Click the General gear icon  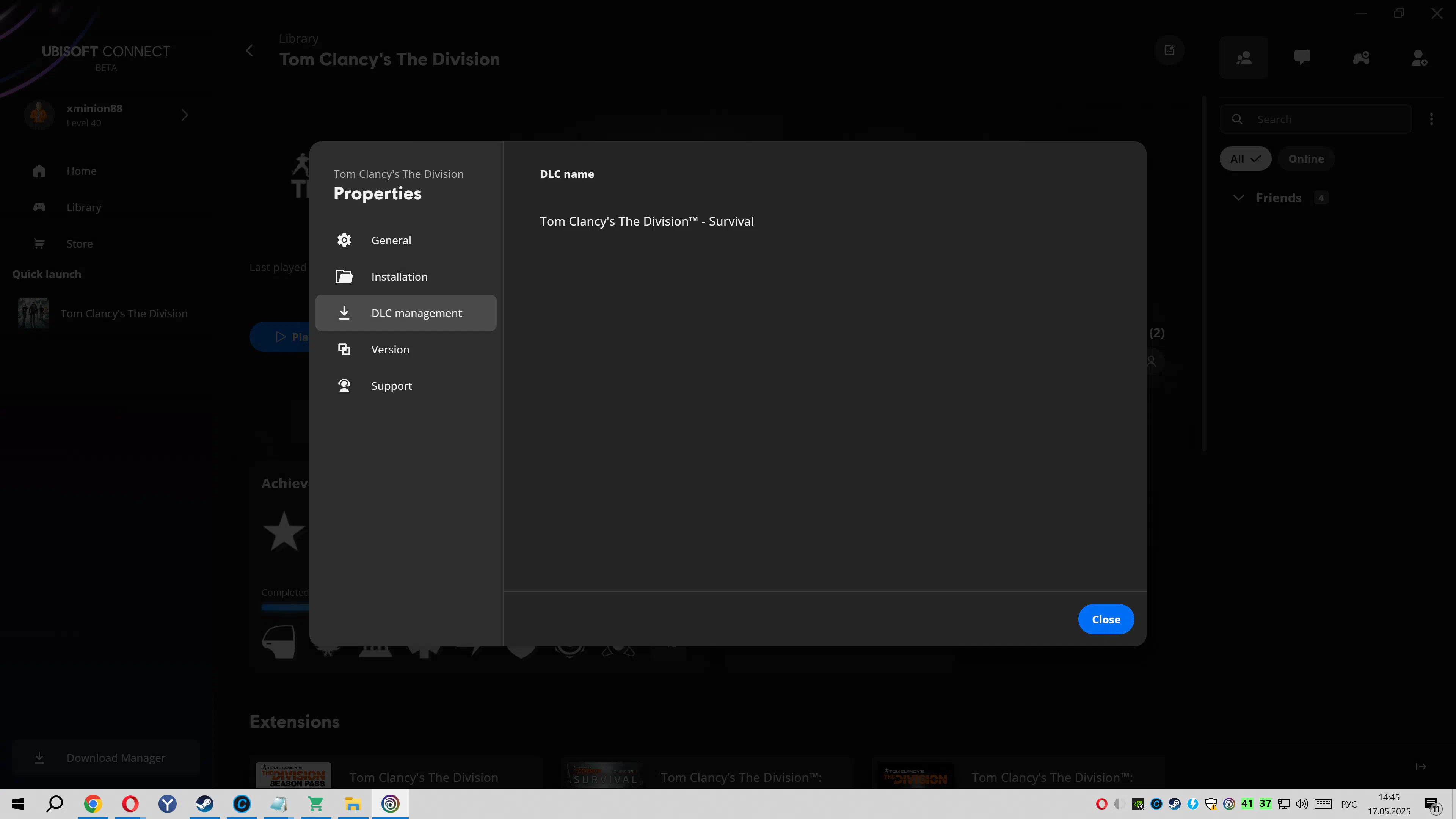pos(344,240)
